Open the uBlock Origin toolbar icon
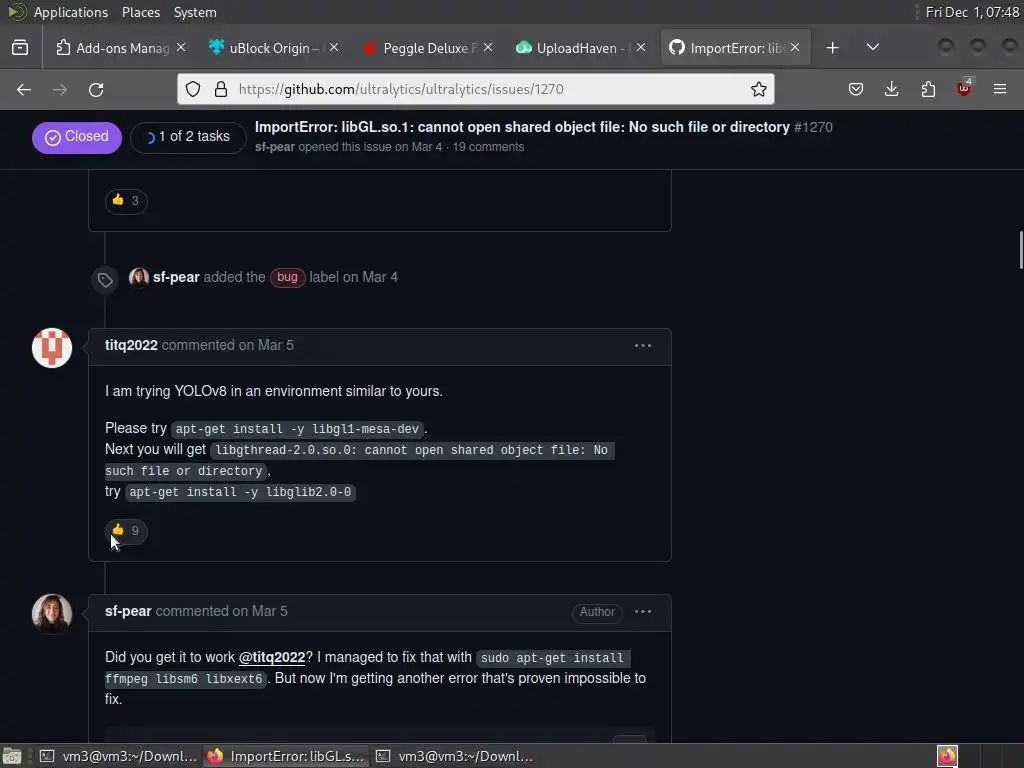The image size is (1024, 768). [964, 88]
